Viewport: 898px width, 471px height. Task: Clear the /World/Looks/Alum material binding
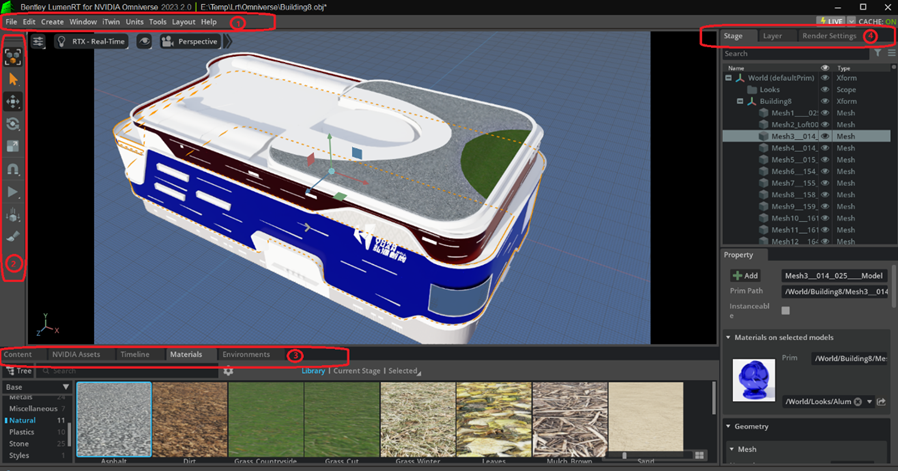tap(857, 402)
